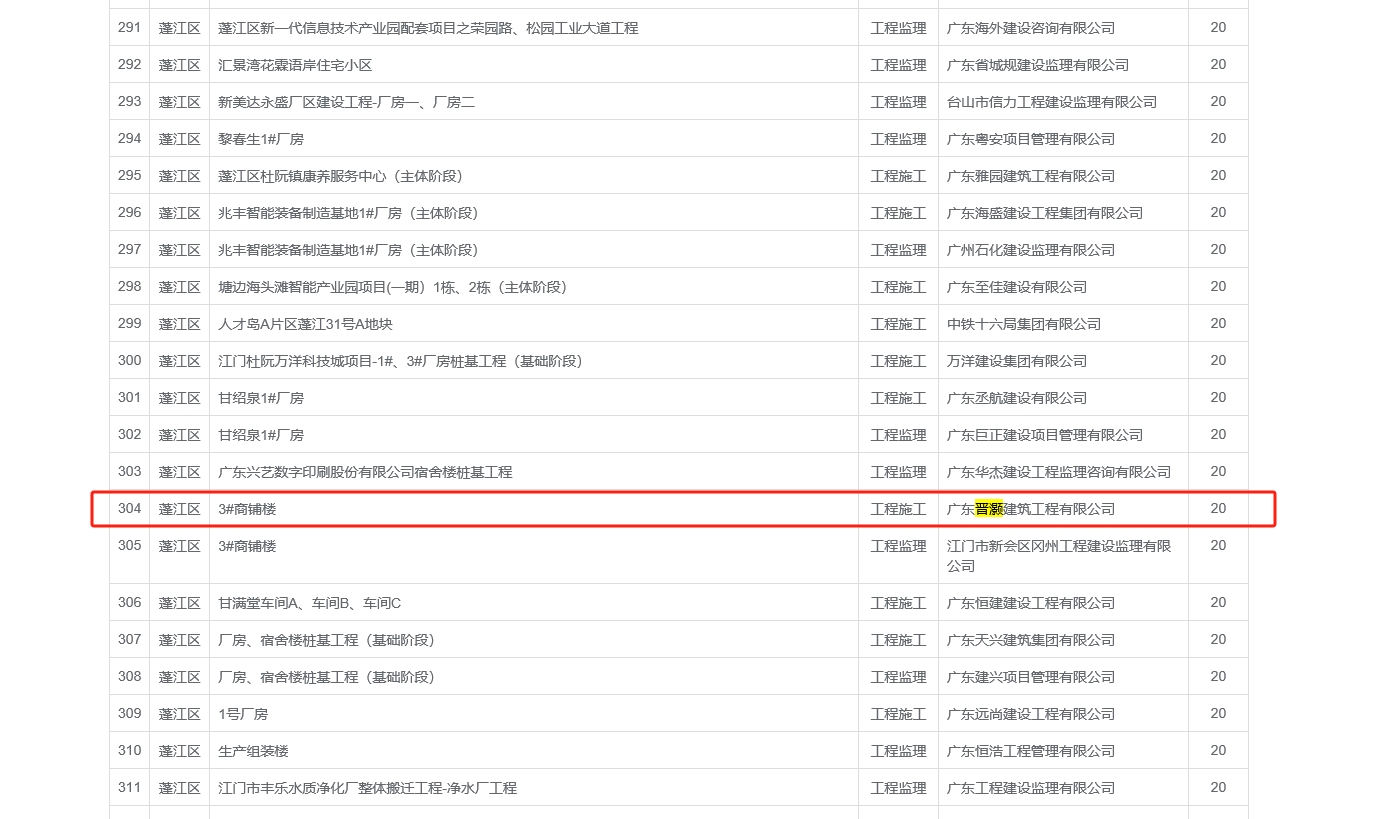Select row number 298 cell
This screenshot has height=819, width=1374.
[x=130, y=287]
